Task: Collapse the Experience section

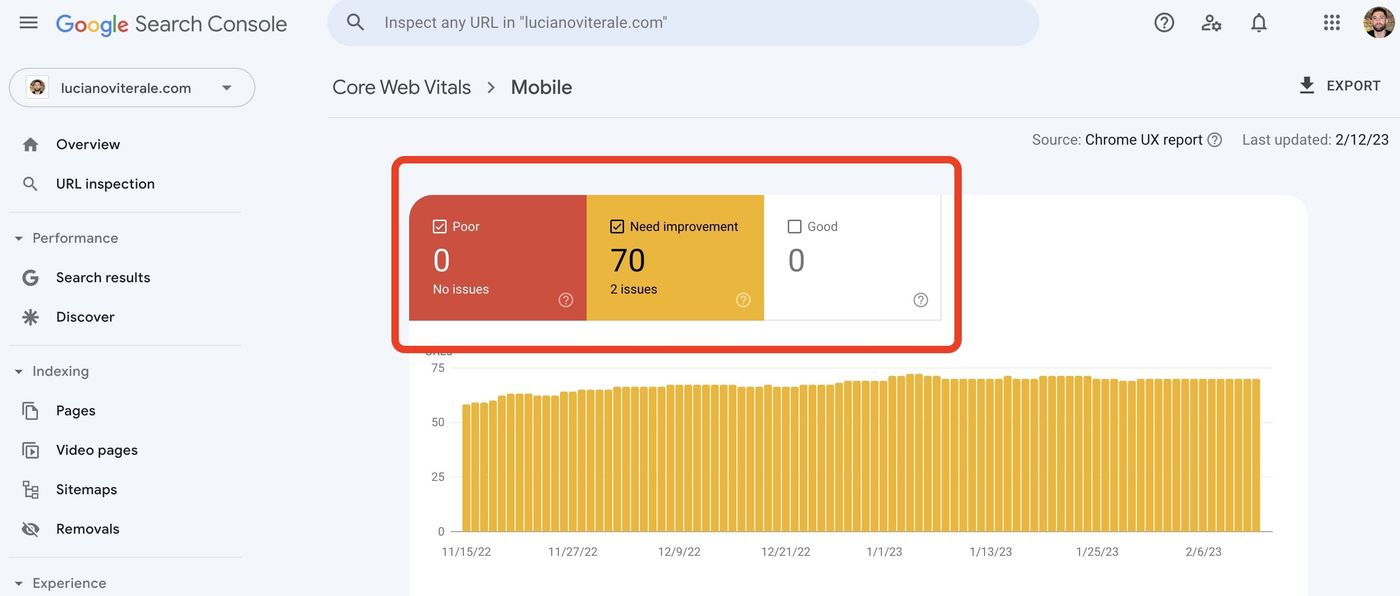Action: pyautogui.click(x=18, y=584)
